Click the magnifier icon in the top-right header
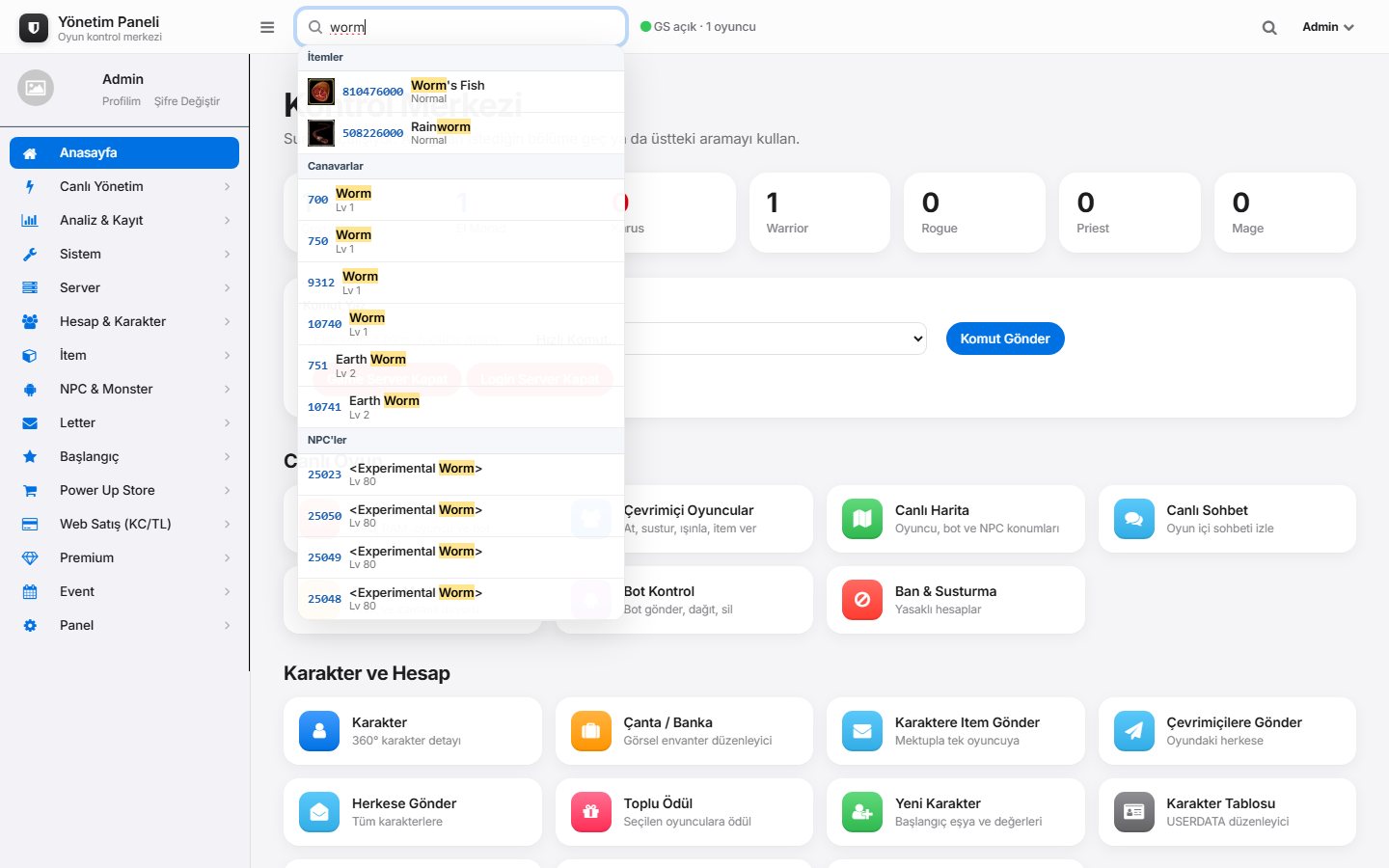The width and height of the screenshot is (1389, 868). [1269, 28]
